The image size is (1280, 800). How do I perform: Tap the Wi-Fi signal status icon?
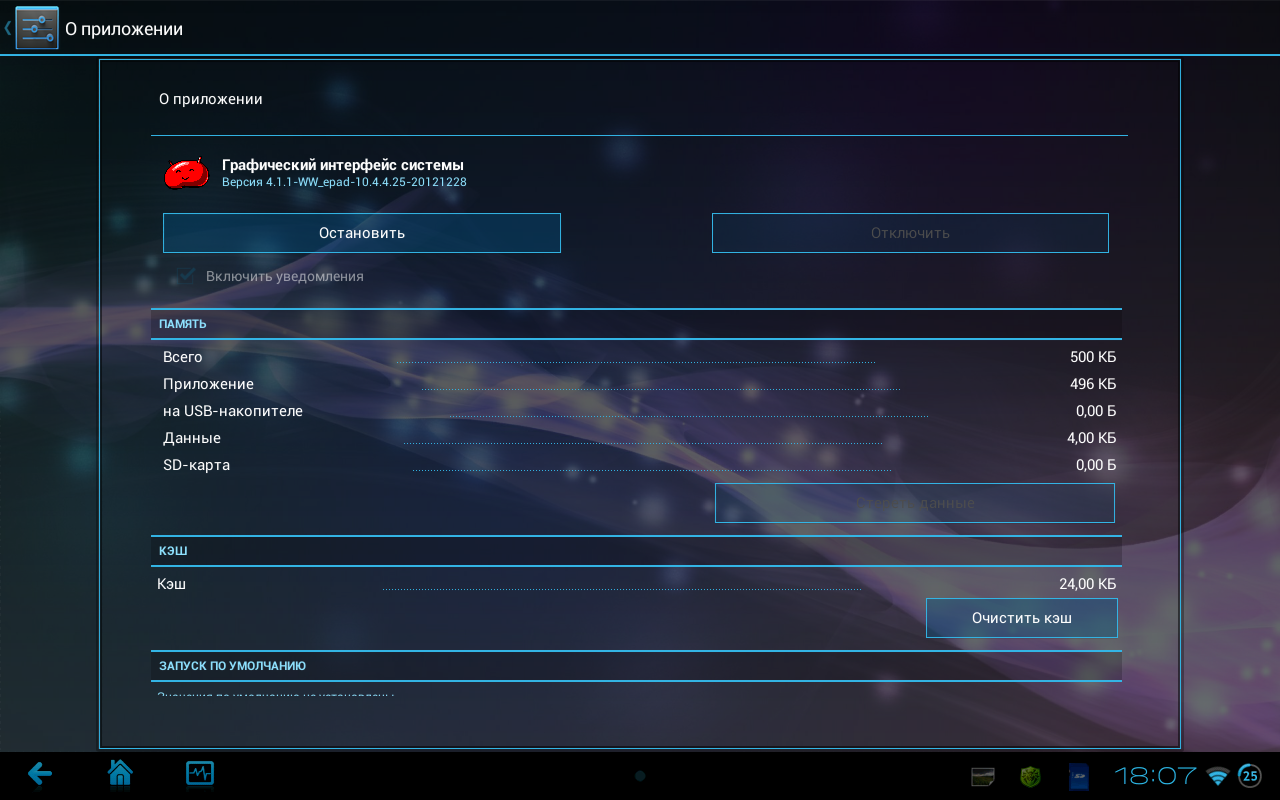[x=1217, y=776]
